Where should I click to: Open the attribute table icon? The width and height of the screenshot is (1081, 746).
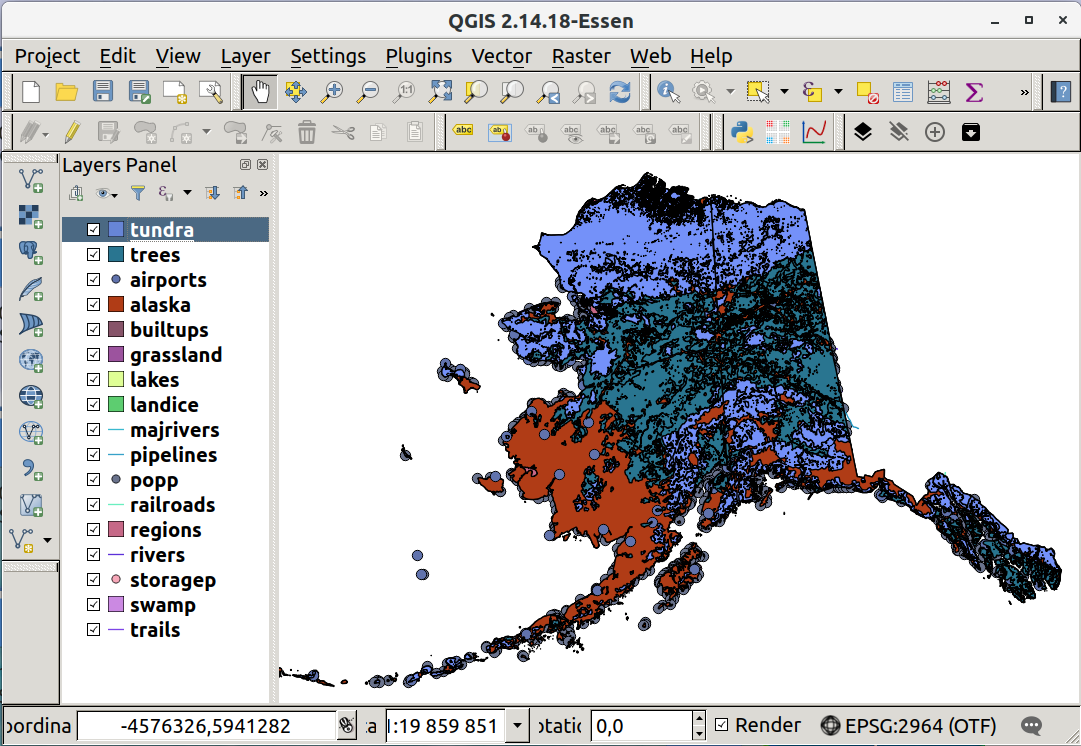pyautogui.click(x=902, y=92)
